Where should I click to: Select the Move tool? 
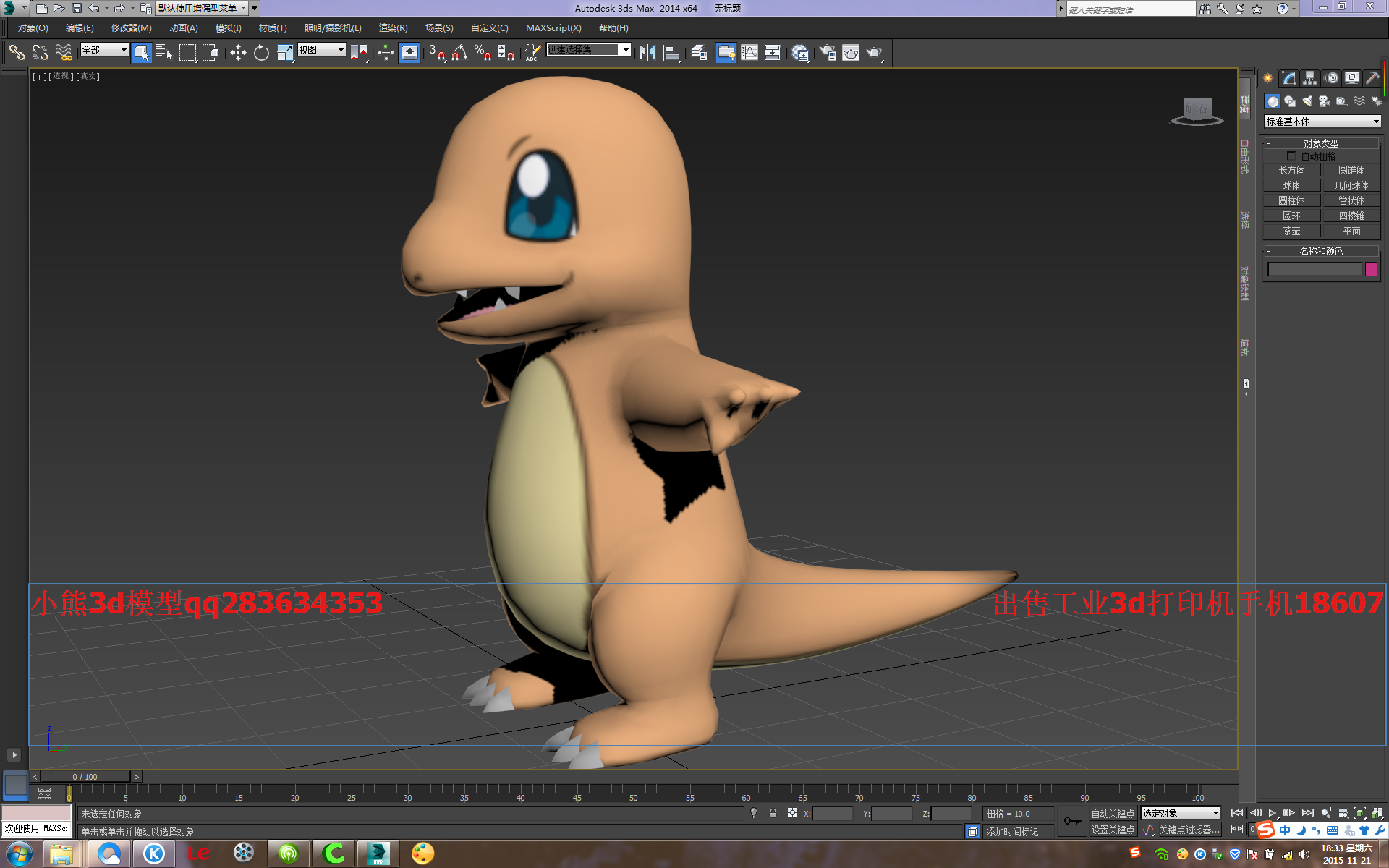click(238, 52)
